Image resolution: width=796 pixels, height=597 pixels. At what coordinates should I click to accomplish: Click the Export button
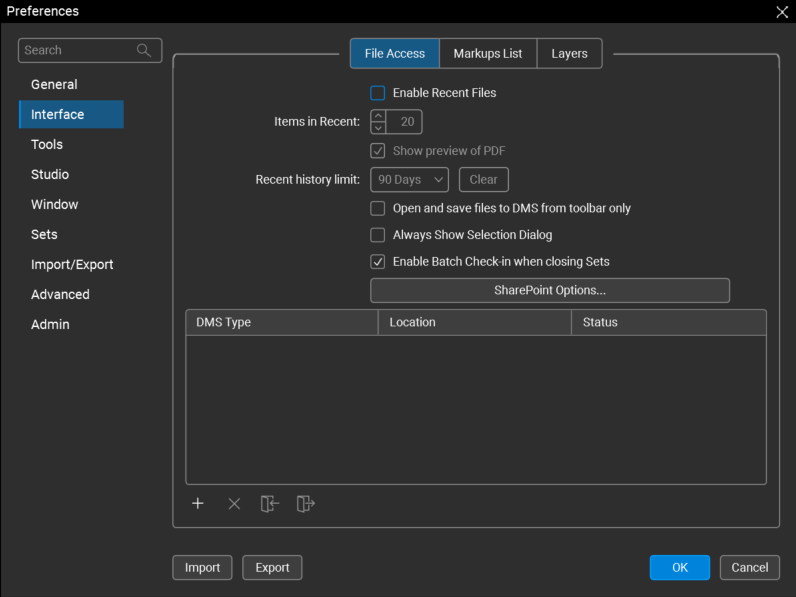pyautogui.click(x=272, y=568)
